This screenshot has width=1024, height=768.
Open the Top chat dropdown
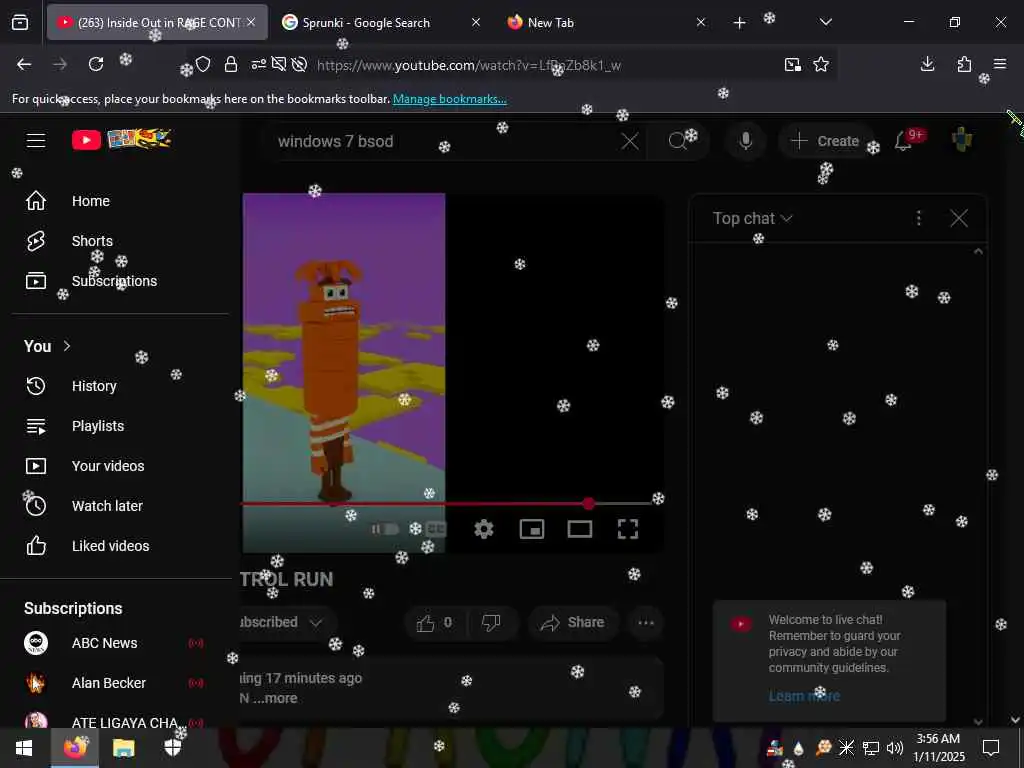pyautogui.click(x=752, y=218)
